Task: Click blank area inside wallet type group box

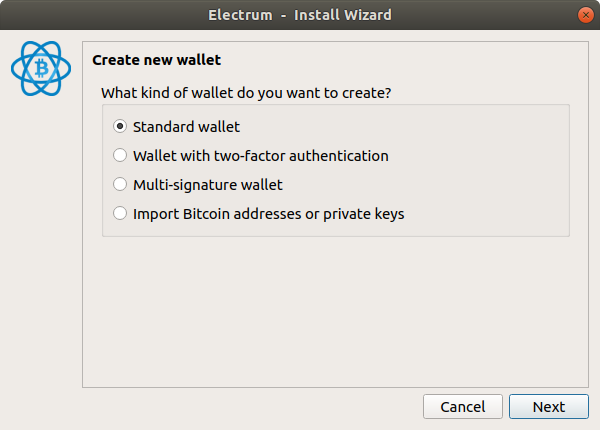Action: pyautogui.click(x=486, y=170)
